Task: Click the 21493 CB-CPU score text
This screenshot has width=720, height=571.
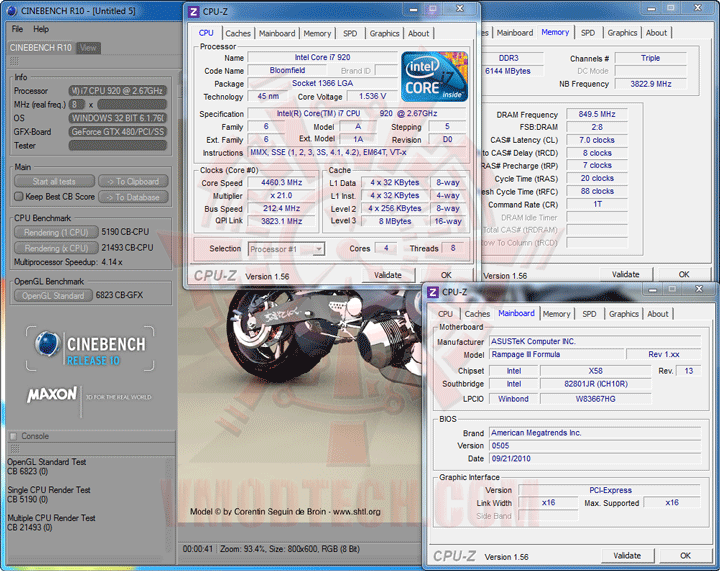Action: click(127, 247)
